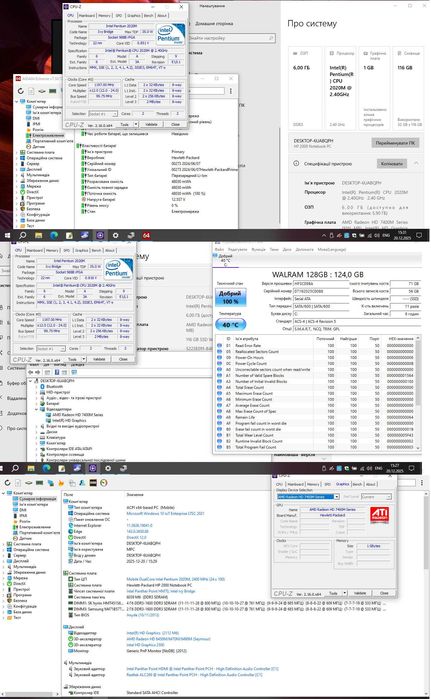Click flame stability test icon in AIDA64 summary toolbar
Viewport: 431px width, 699px height.
click(61, 483)
